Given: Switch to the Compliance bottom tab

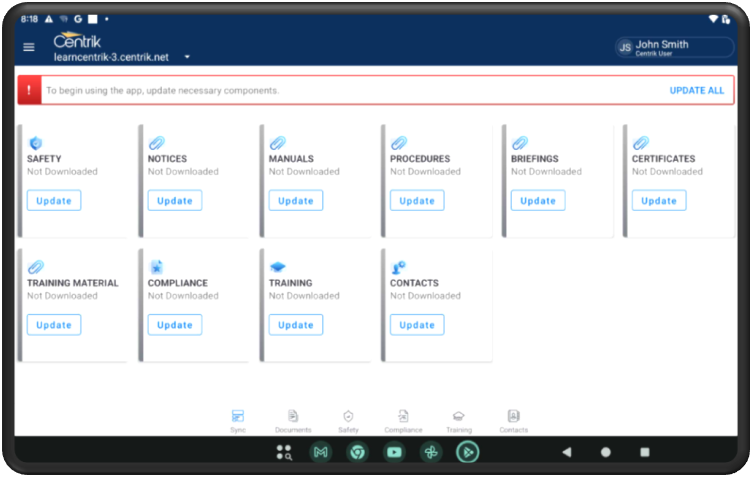Looking at the screenshot, I should click(x=403, y=420).
